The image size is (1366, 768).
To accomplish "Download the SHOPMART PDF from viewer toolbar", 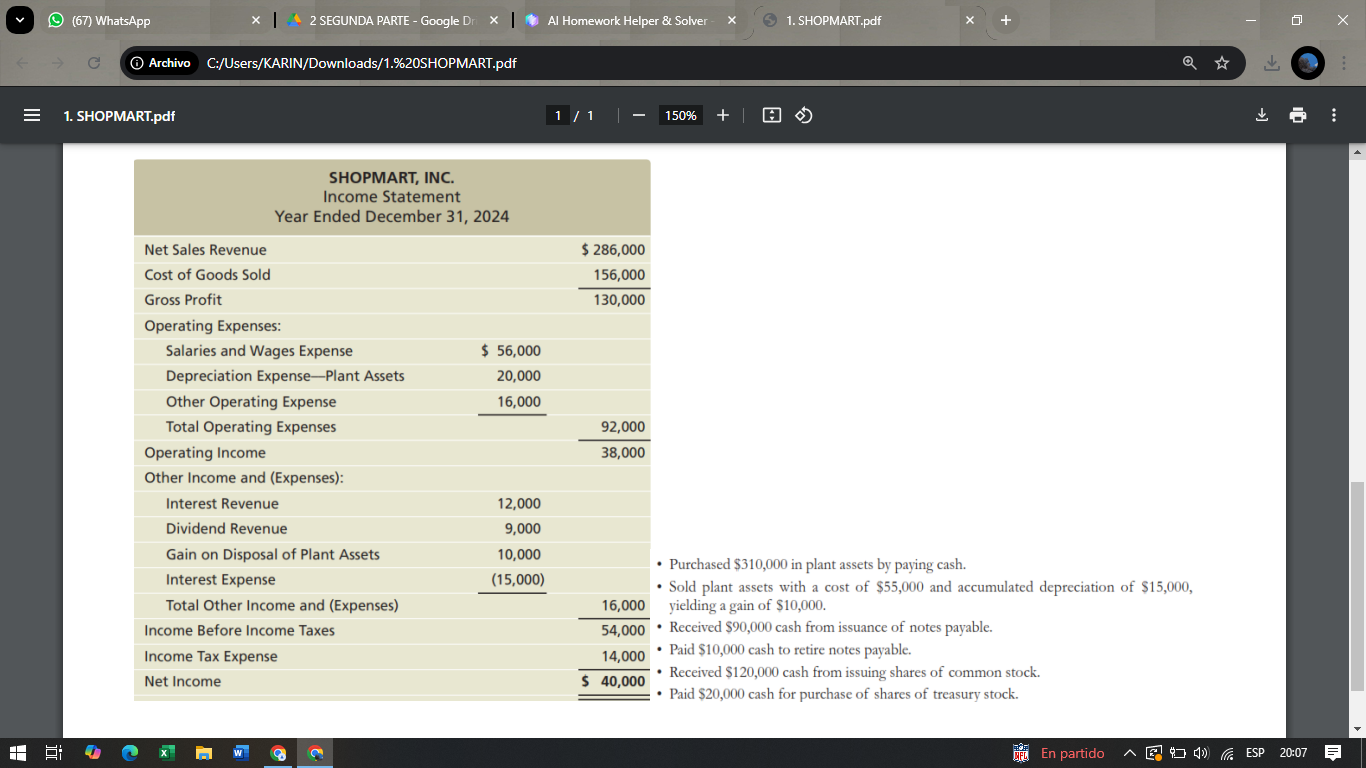I will tap(1262, 115).
